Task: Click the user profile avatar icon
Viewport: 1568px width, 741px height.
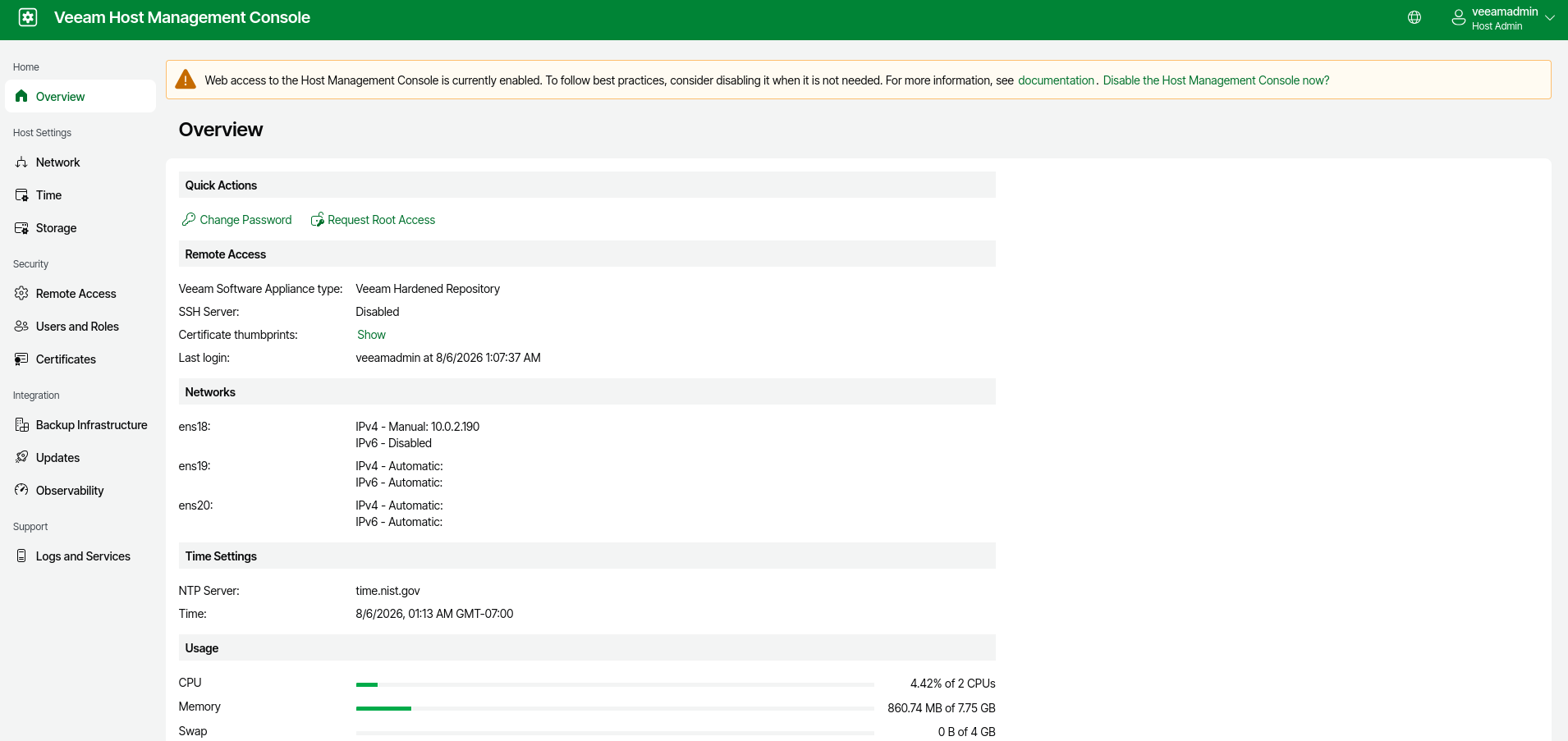Action: click(x=1459, y=17)
